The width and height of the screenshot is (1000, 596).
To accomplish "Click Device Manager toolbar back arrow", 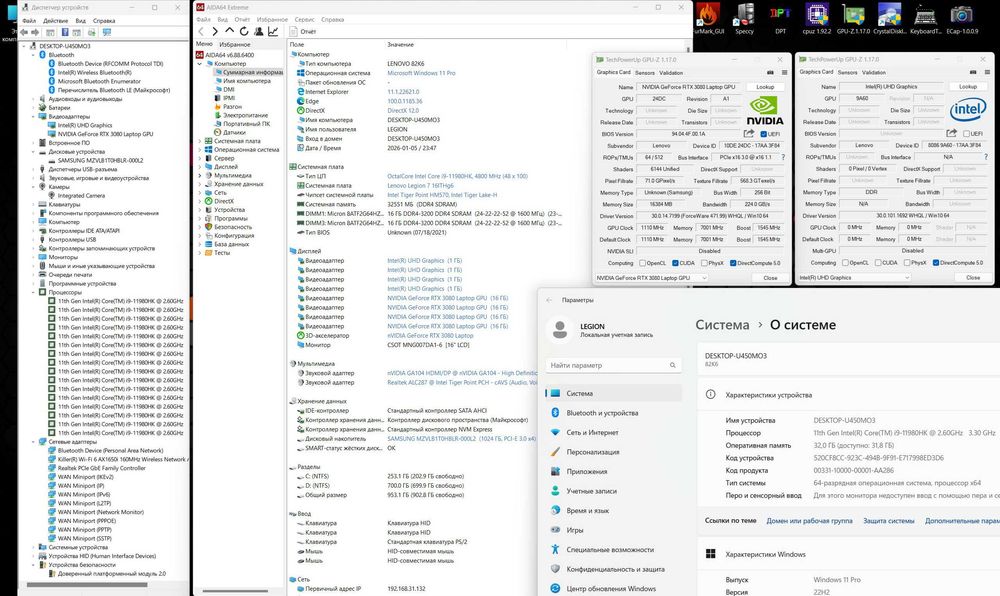I will coord(24,32).
